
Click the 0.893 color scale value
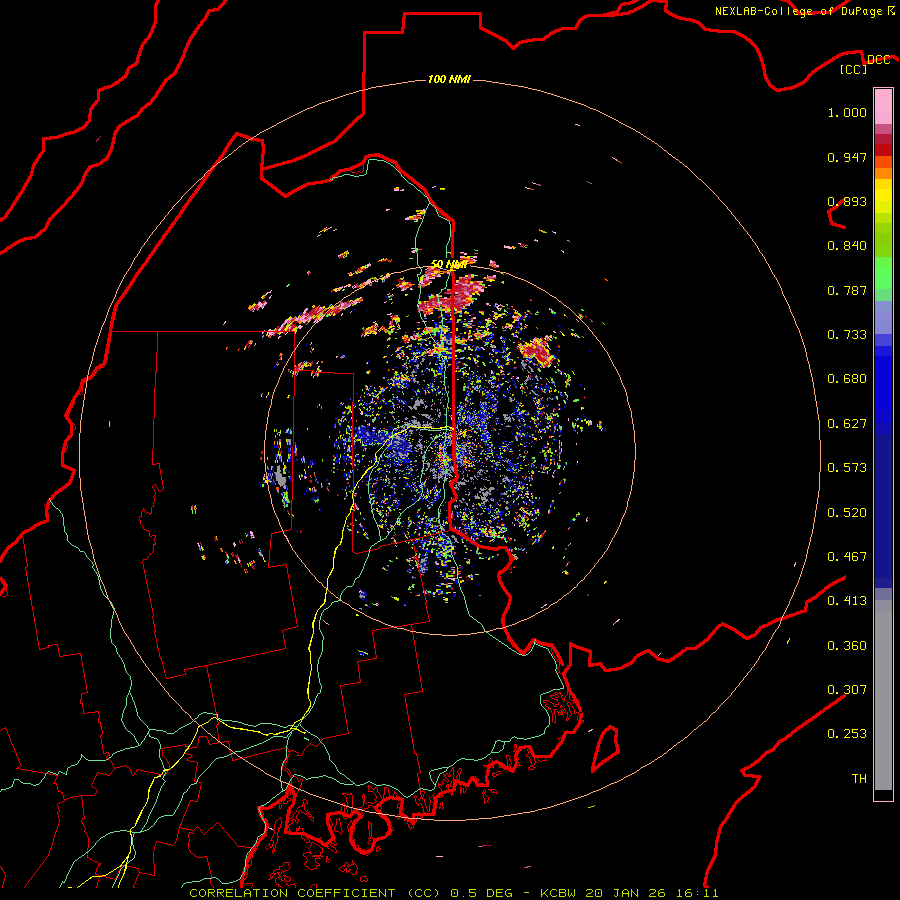847,201
